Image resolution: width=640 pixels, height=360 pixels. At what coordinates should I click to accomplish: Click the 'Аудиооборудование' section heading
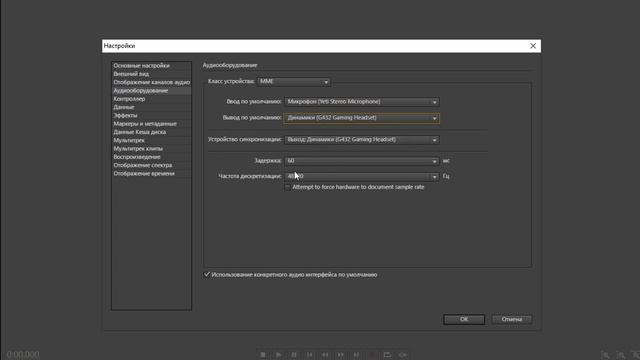pos(230,65)
